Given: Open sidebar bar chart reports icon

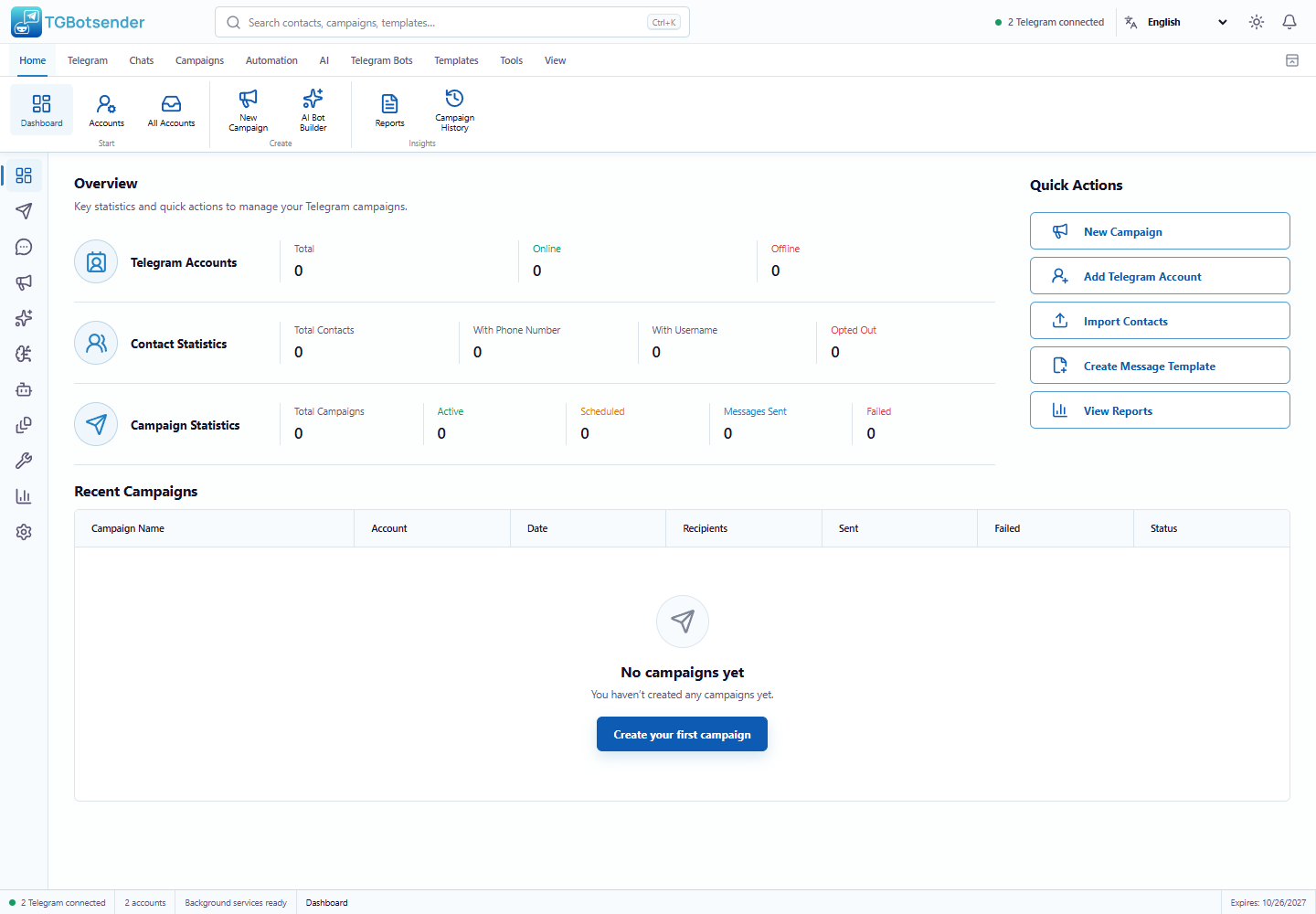Looking at the screenshot, I should [24, 496].
